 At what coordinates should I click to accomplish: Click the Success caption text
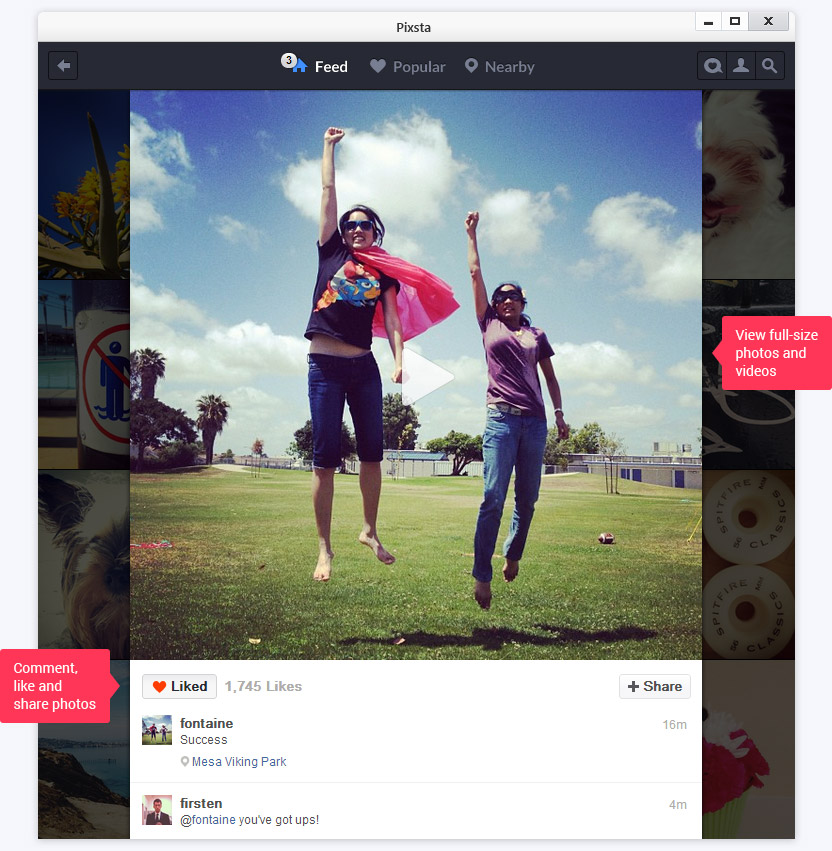pos(204,740)
